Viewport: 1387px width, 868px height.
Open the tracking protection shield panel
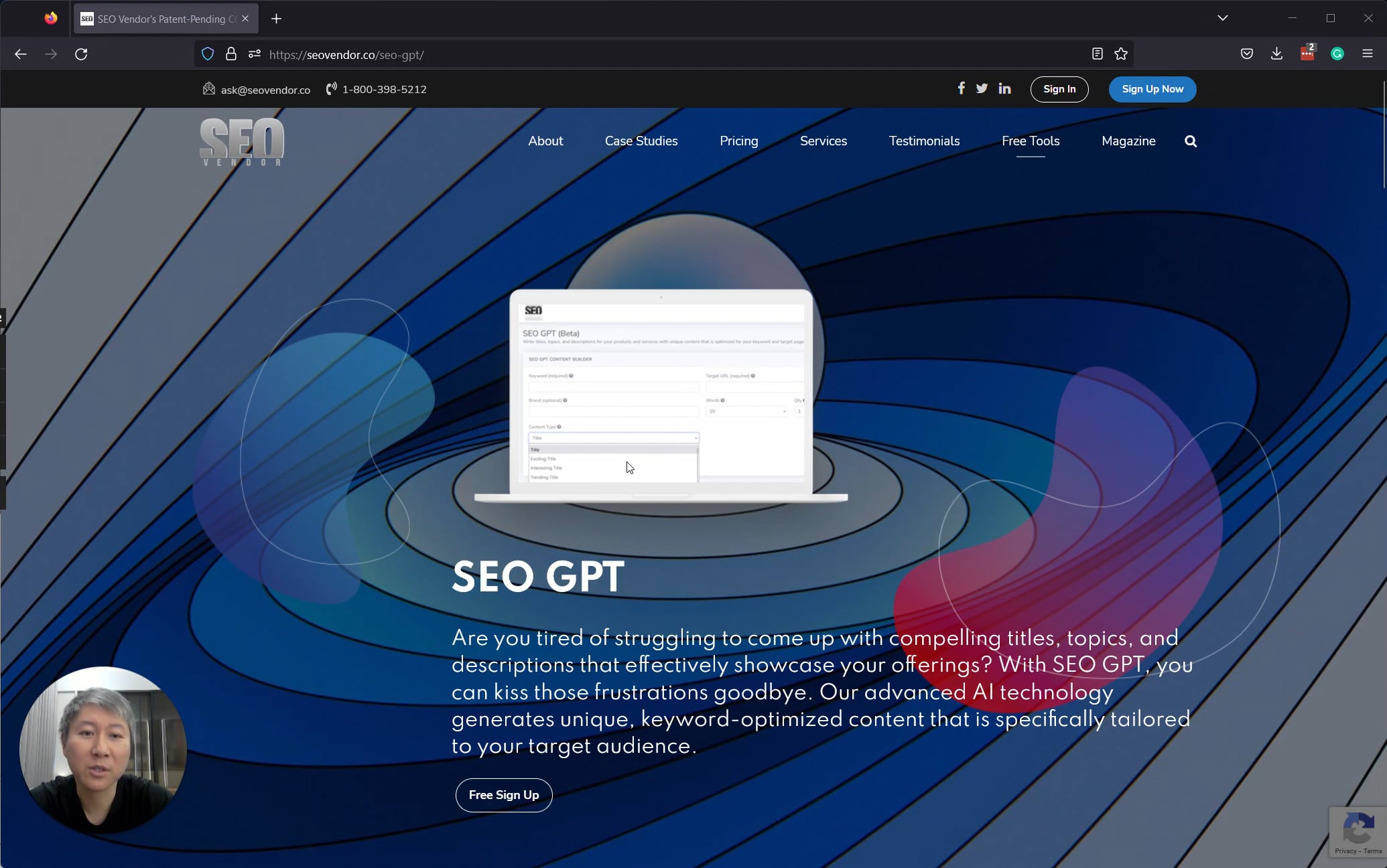pos(208,54)
